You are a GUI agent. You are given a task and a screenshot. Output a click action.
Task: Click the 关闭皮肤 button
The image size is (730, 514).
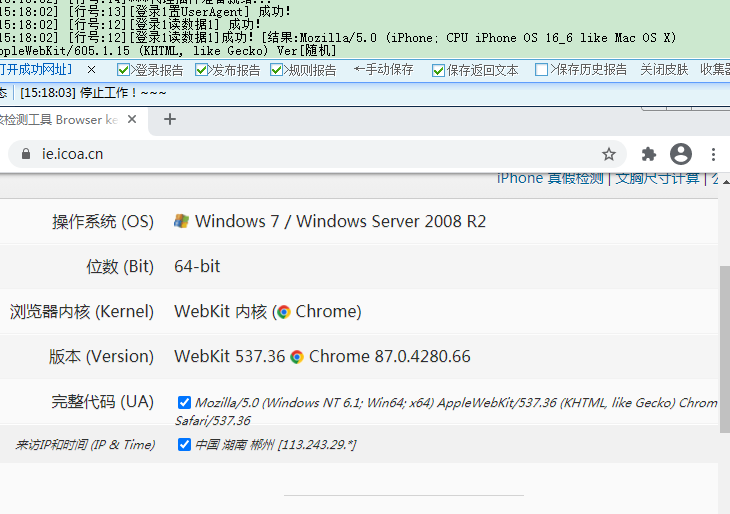coord(664,70)
